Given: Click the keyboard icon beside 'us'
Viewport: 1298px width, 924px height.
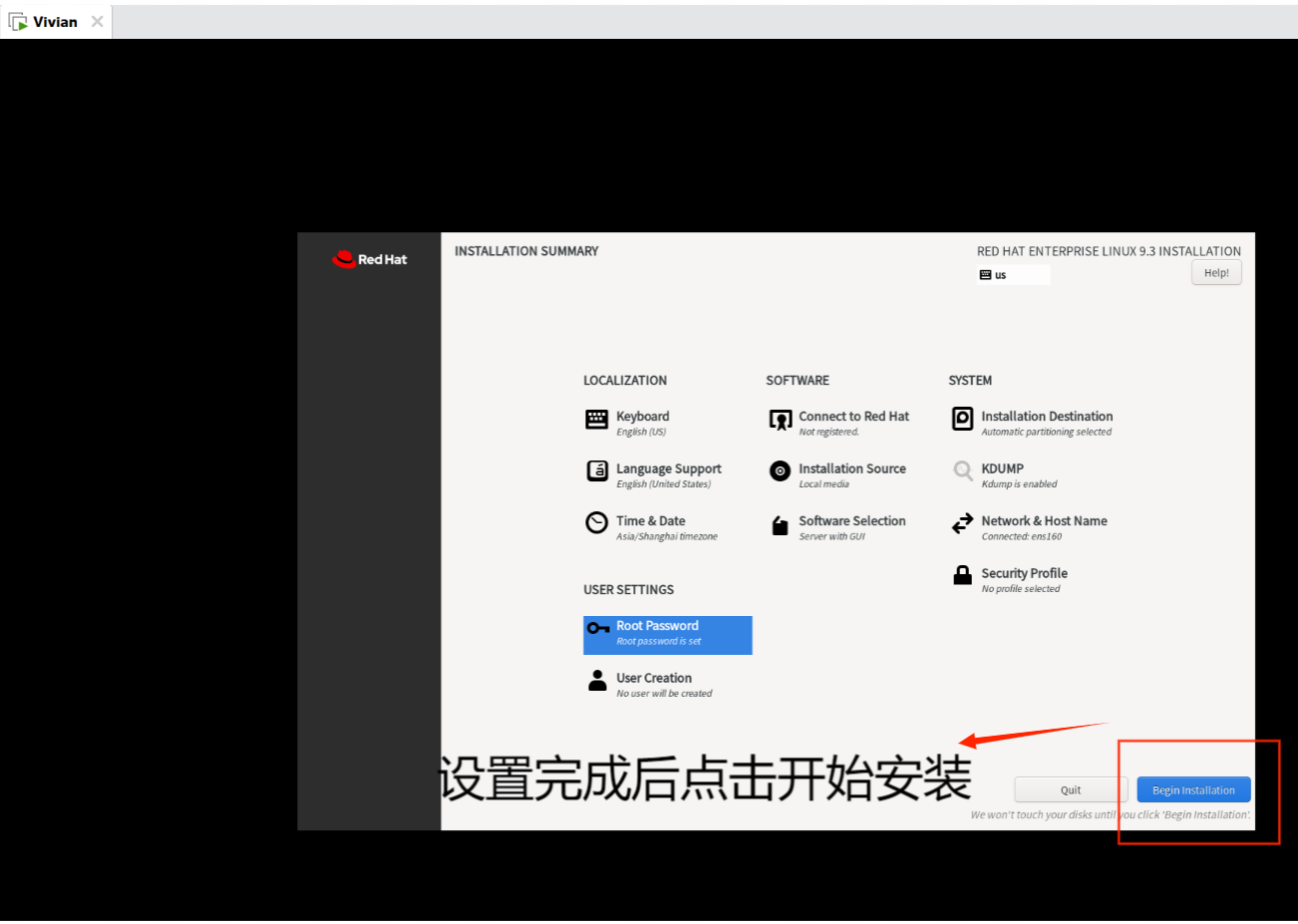Looking at the screenshot, I should pyautogui.click(x=985, y=275).
